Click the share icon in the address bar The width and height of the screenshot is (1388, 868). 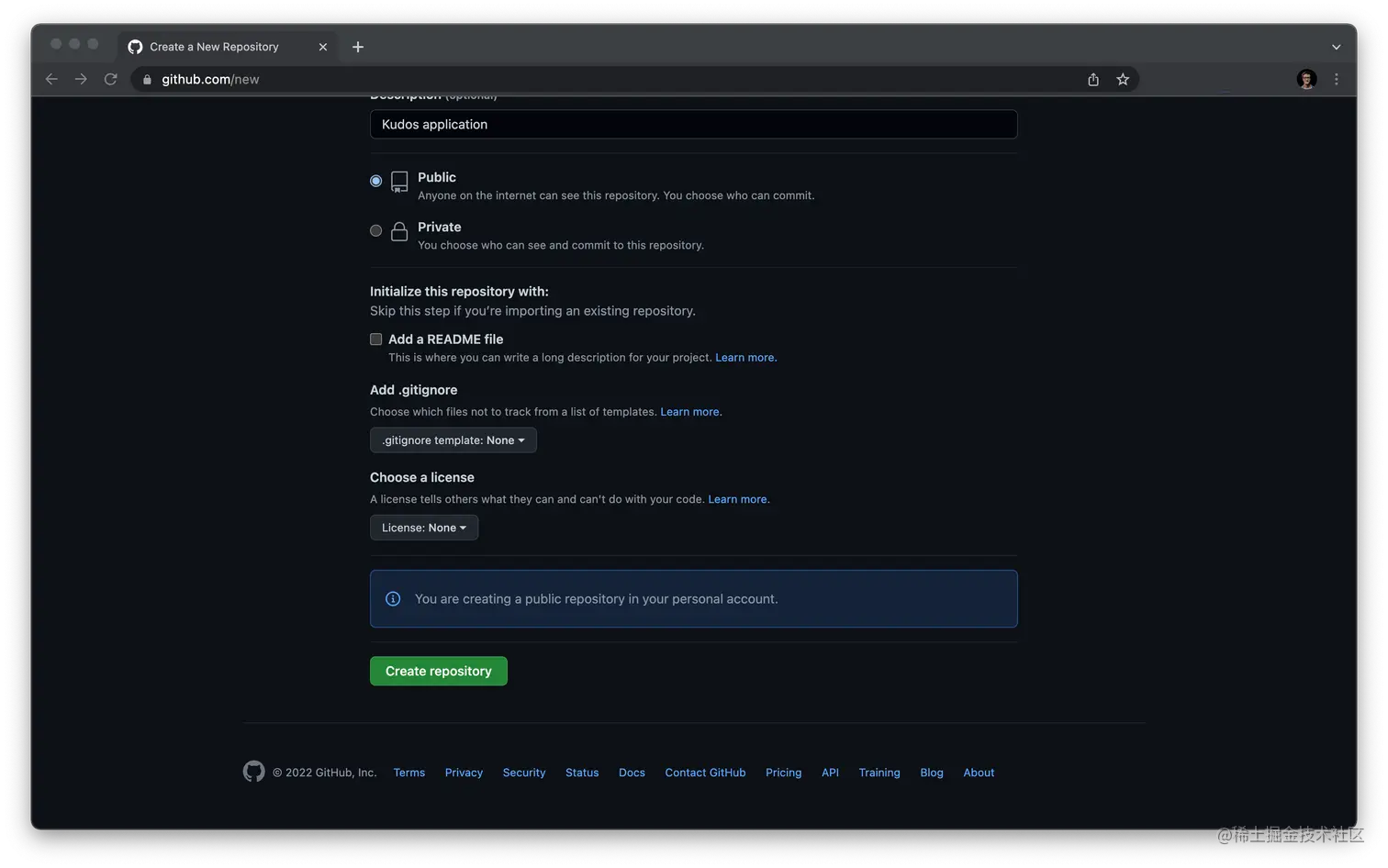click(x=1092, y=79)
